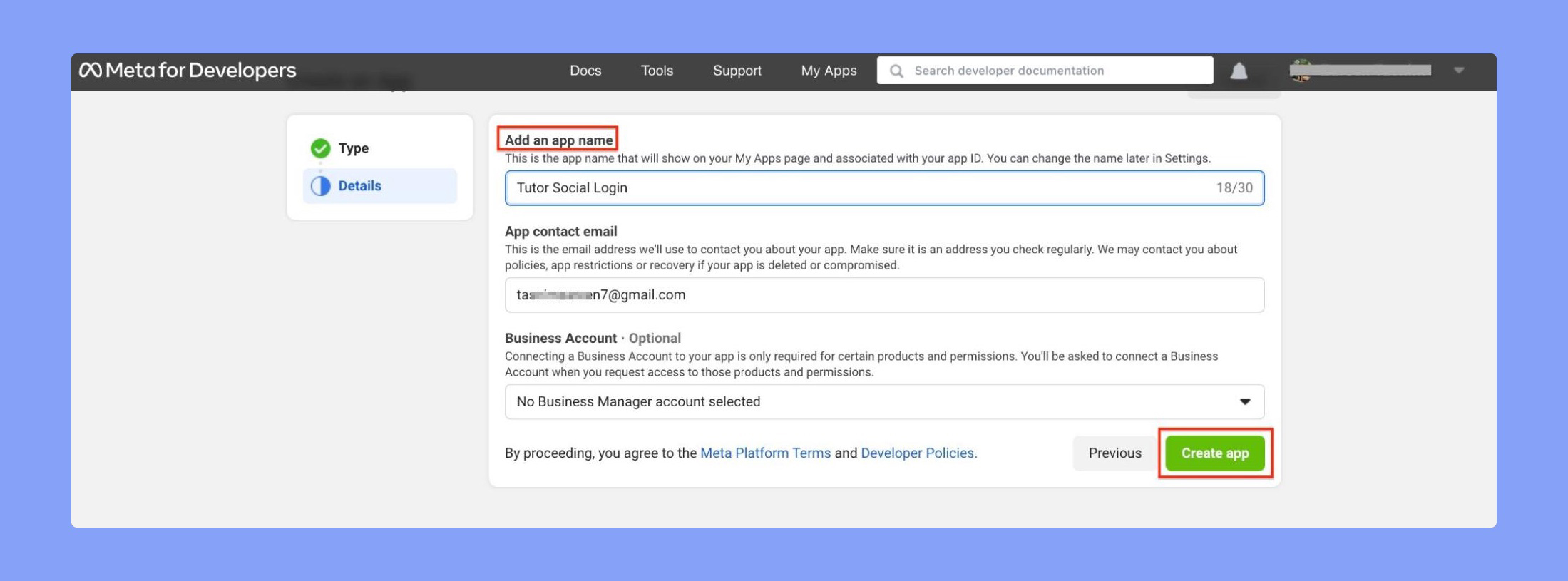Open the Meta Platform Terms link
The width and height of the screenshot is (1568, 581).
pos(765,453)
